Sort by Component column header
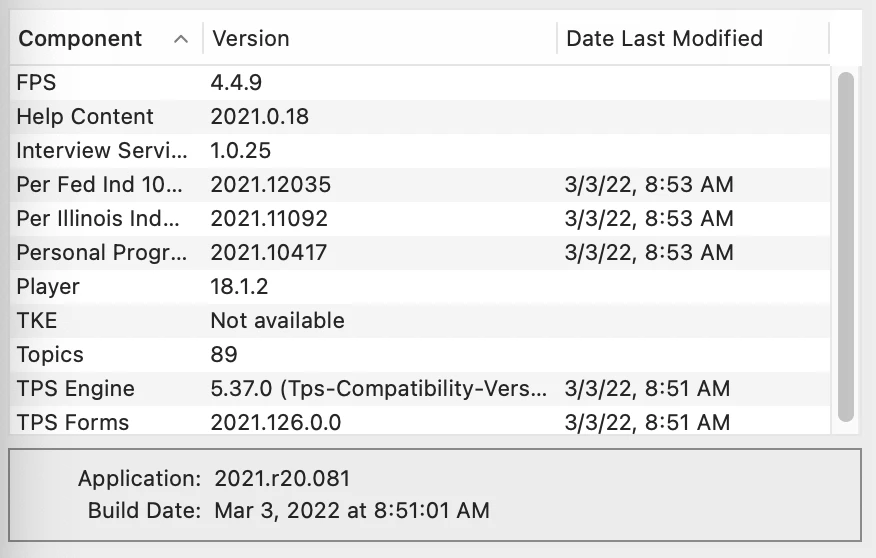 coord(106,39)
